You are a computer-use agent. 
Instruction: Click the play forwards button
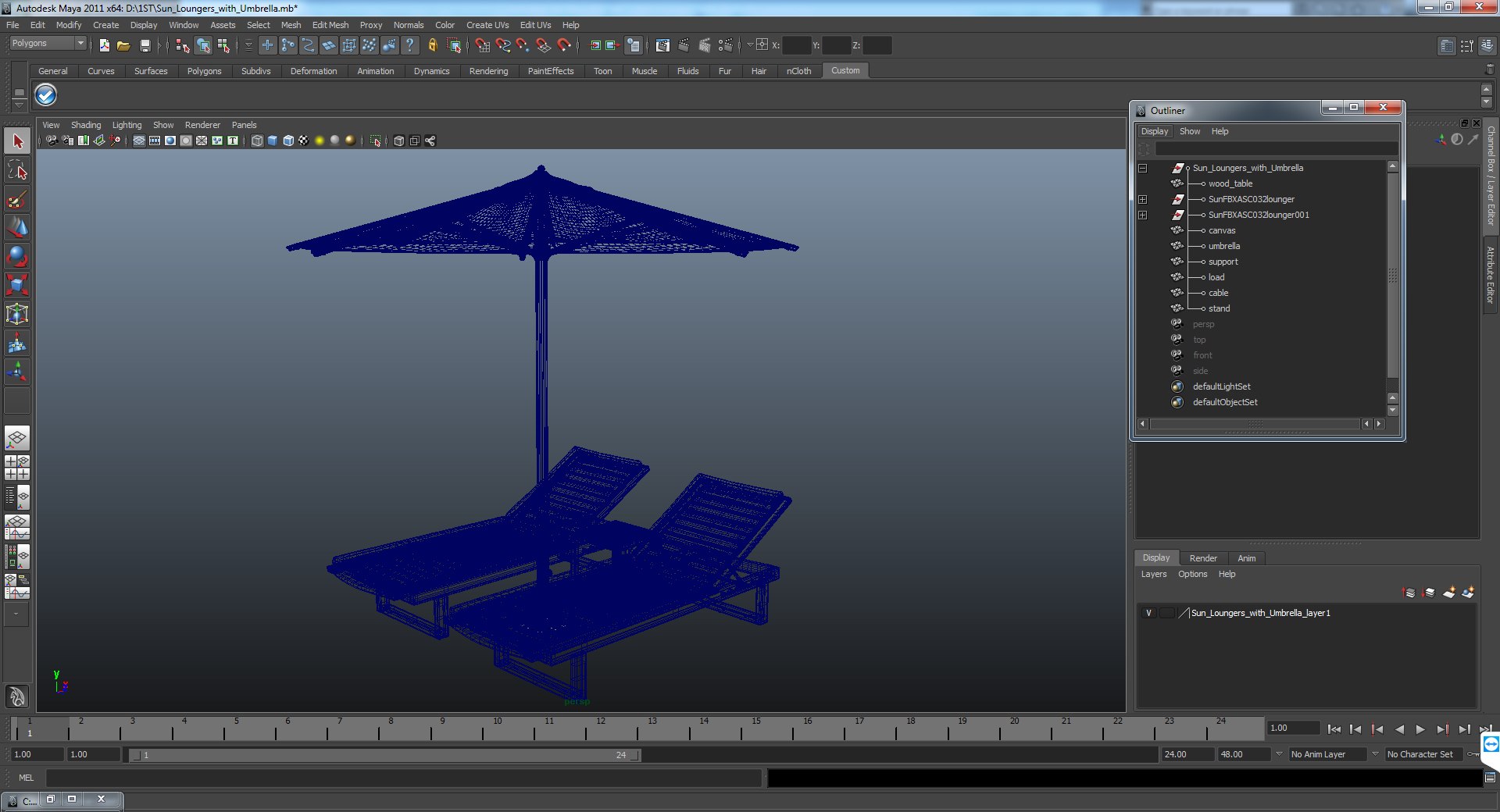coord(1420,729)
